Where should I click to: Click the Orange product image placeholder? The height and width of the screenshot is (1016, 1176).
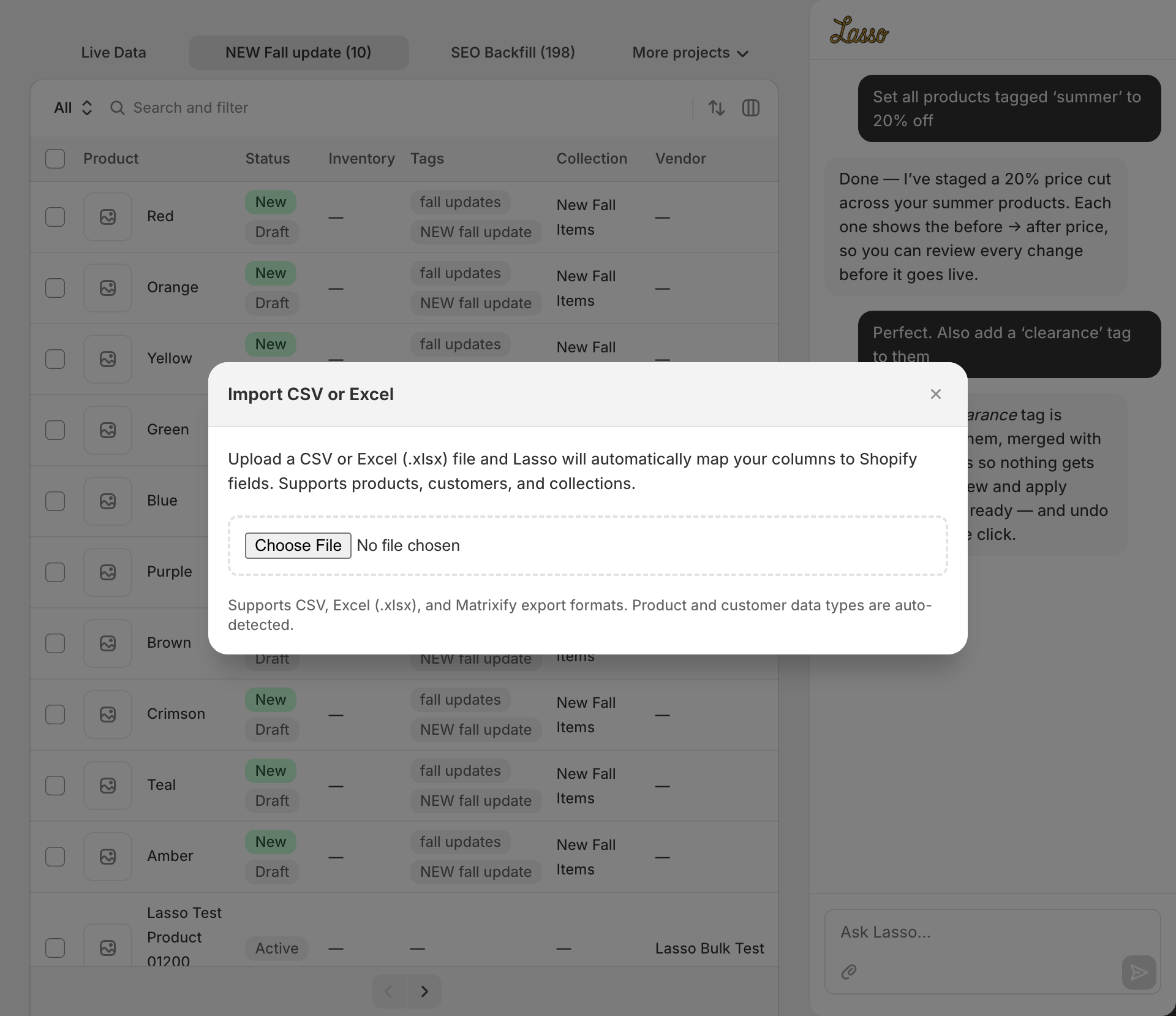[108, 288]
